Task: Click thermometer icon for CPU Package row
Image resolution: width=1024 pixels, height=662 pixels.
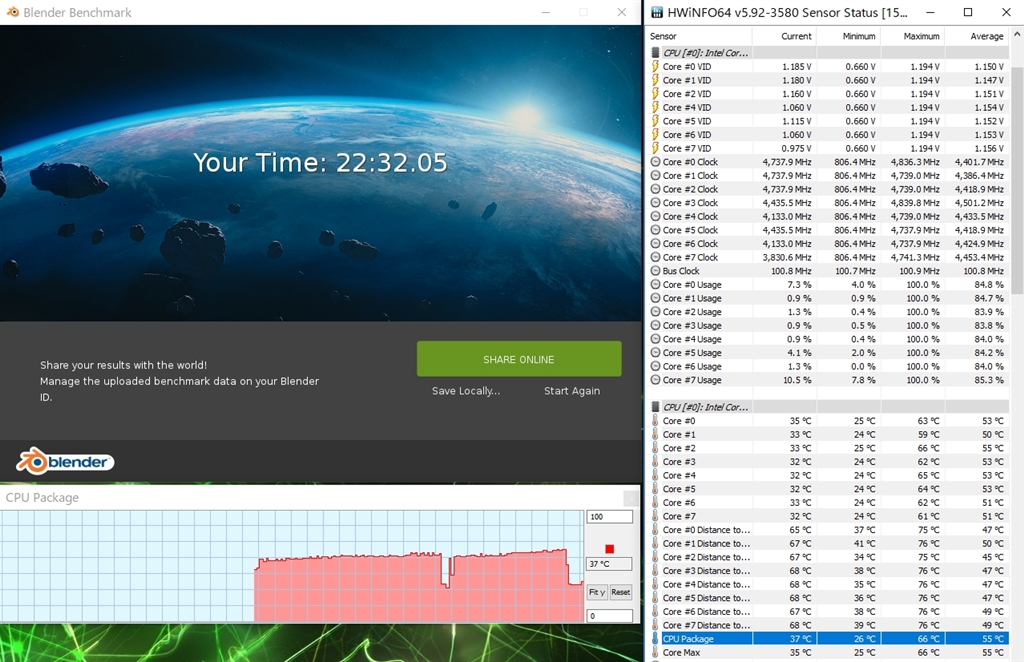Action: point(655,638)
